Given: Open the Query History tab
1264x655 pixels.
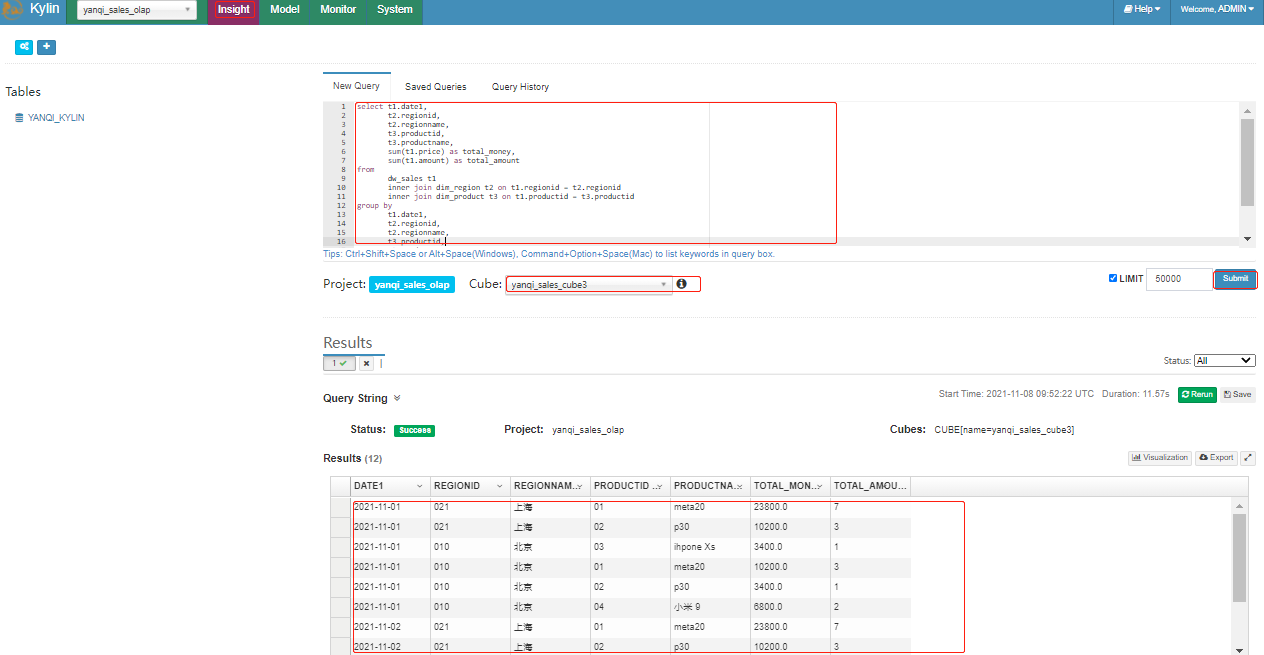Looking at the screenshot, I should click(x=520, y=87).
